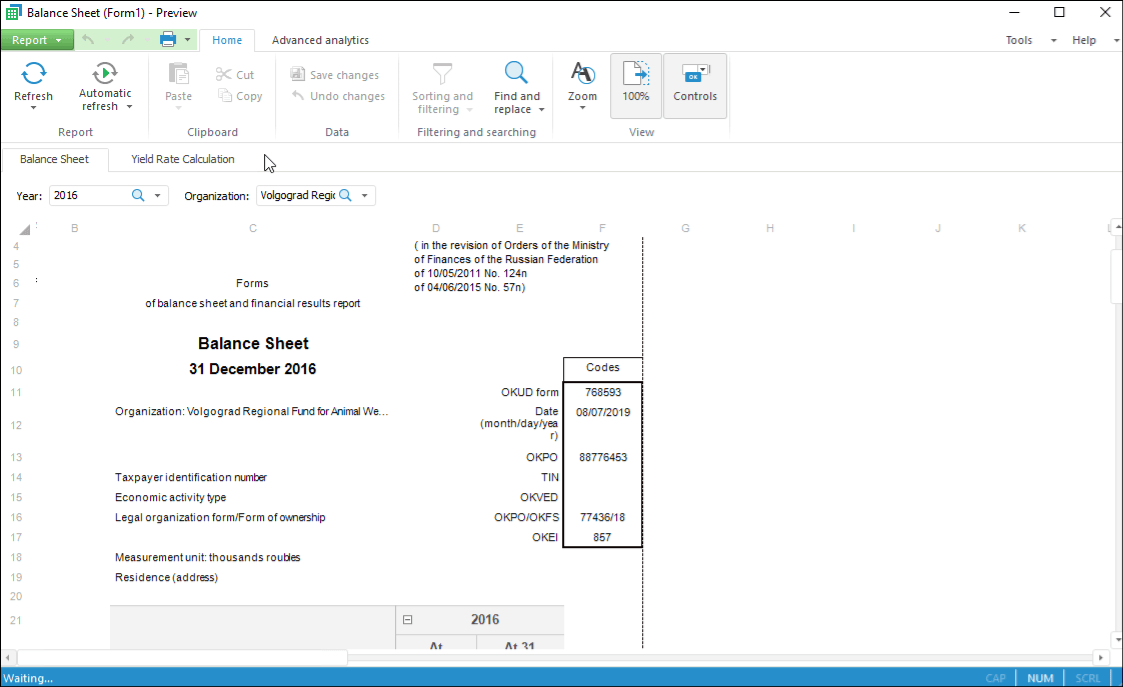
Task: Open the Help menu
Action: tap(1084, 40)
